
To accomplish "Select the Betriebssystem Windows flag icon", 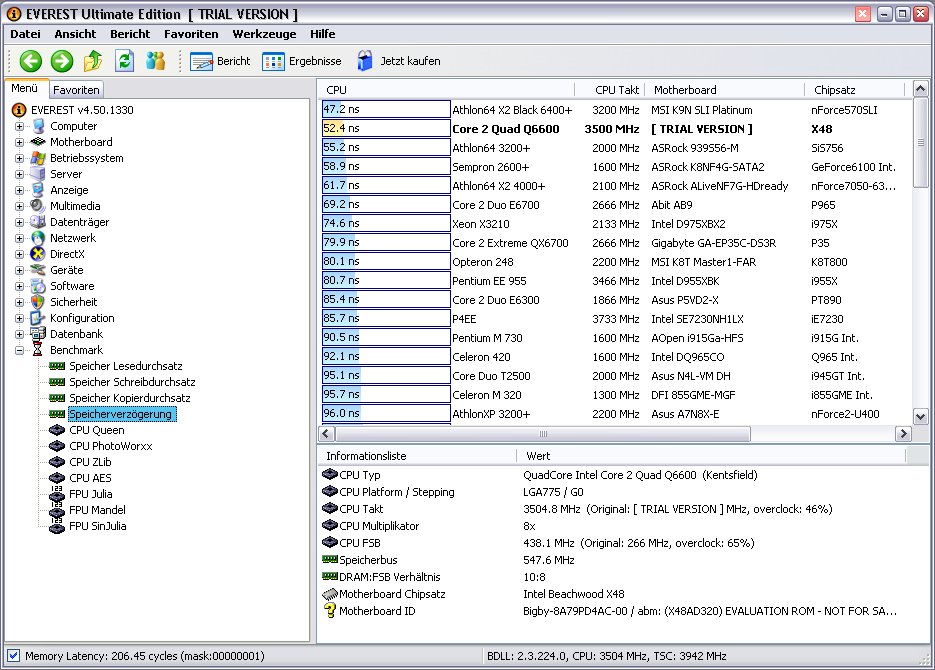I will 38,158.
